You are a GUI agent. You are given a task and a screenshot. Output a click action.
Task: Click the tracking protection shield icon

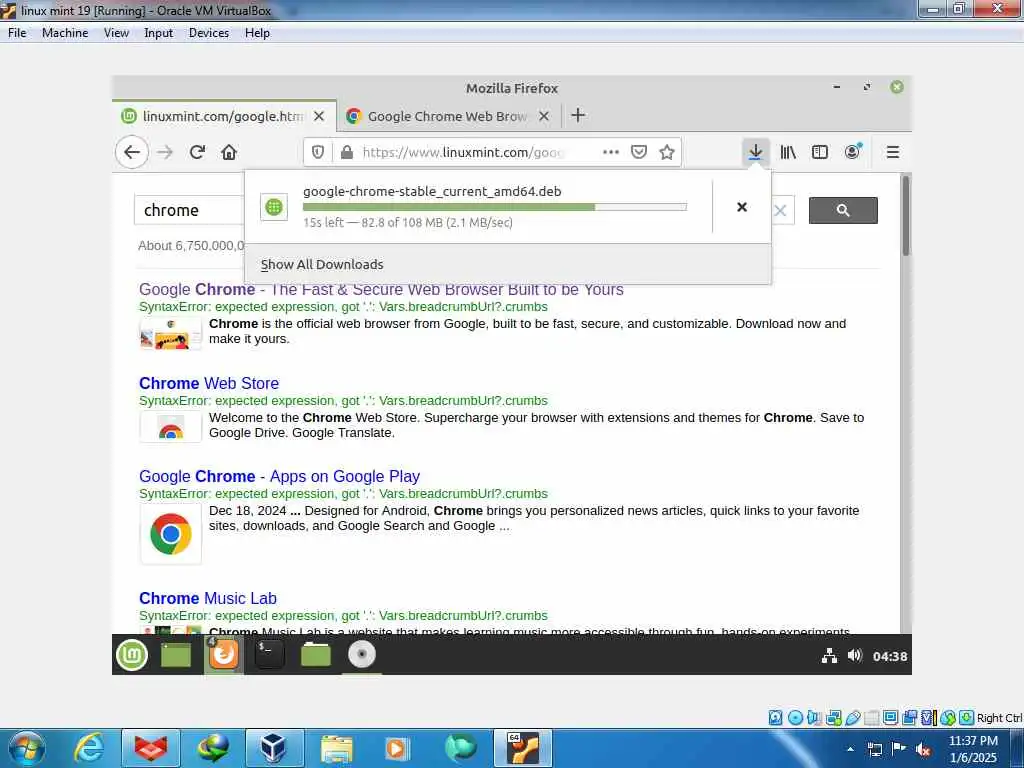tap(318, 152)
